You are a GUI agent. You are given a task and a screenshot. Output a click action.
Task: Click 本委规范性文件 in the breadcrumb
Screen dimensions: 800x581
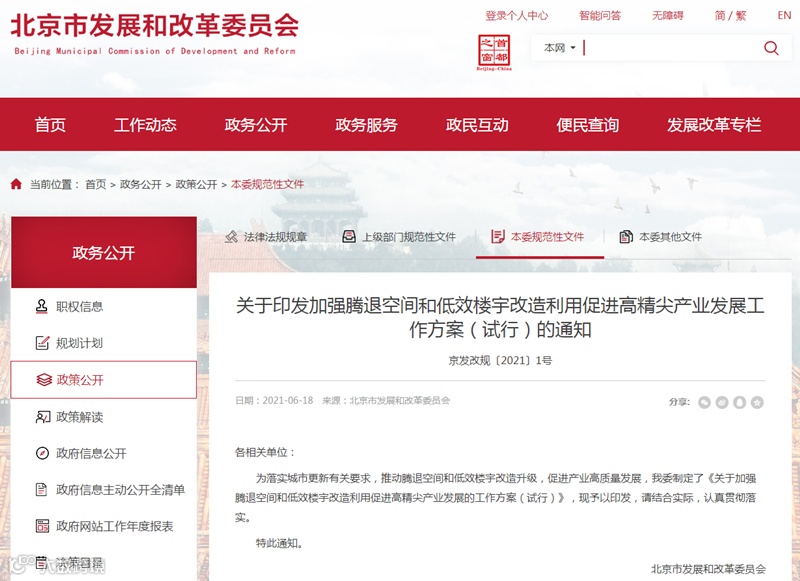pyautogui.click(x=267, y=184)
